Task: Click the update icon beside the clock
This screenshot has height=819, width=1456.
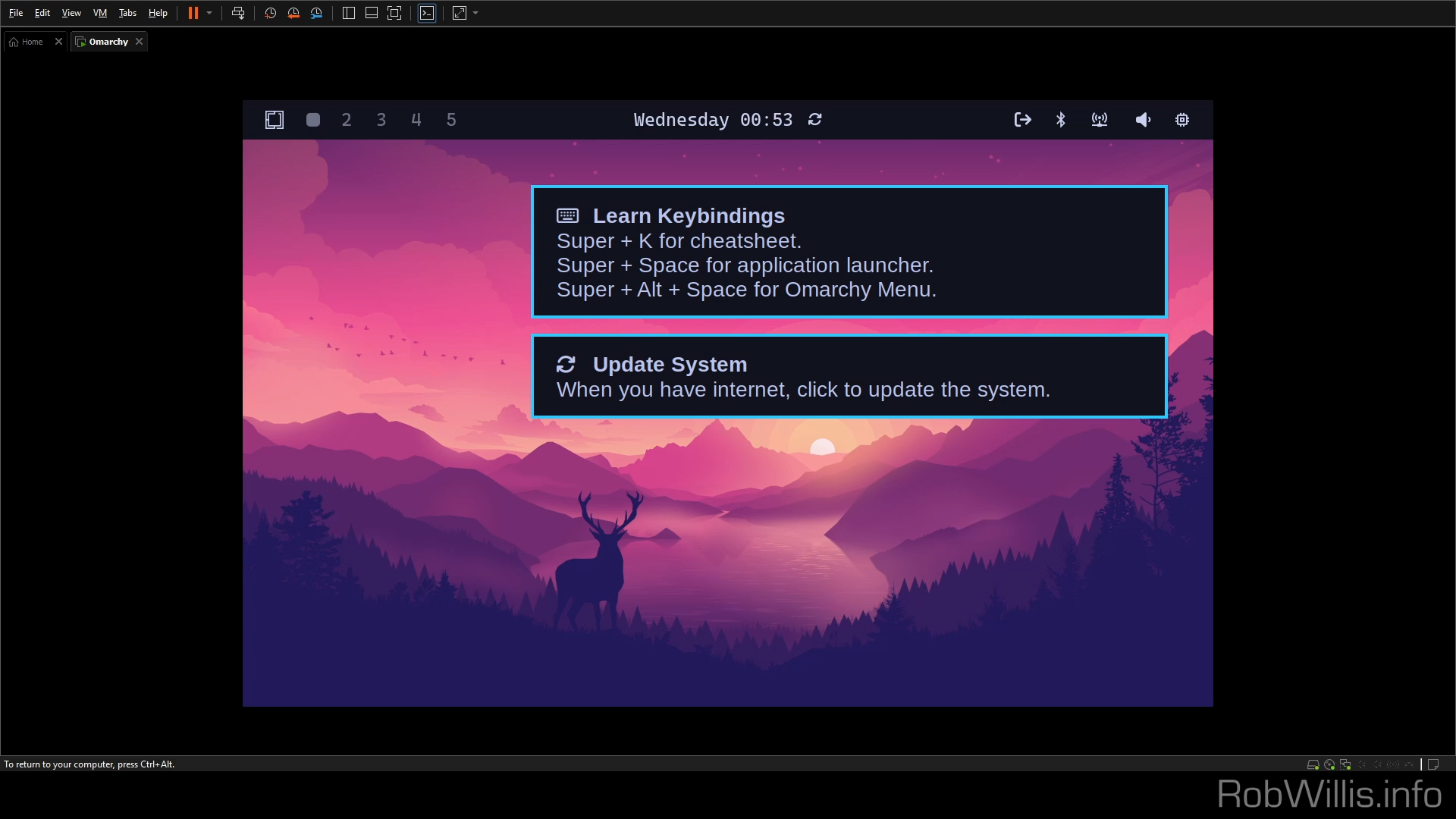Action: click(815, 120)
